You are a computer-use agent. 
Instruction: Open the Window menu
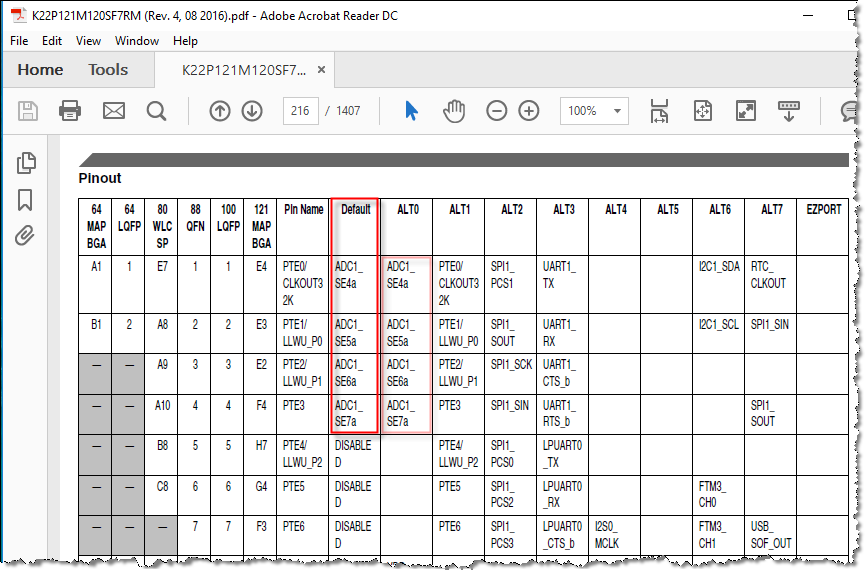(137, 41)
